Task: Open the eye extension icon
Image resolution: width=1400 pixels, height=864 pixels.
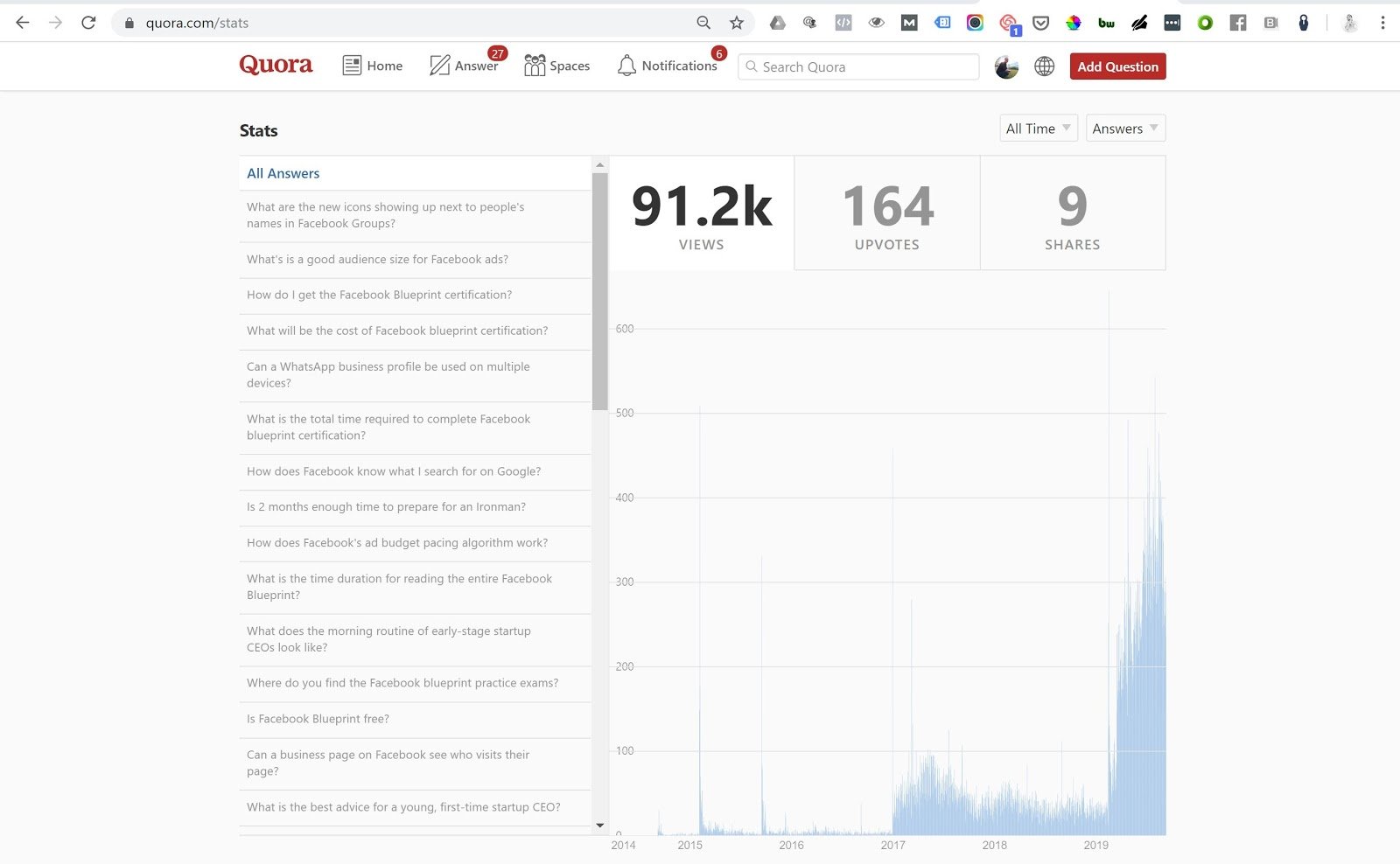Action: point(876,23)
